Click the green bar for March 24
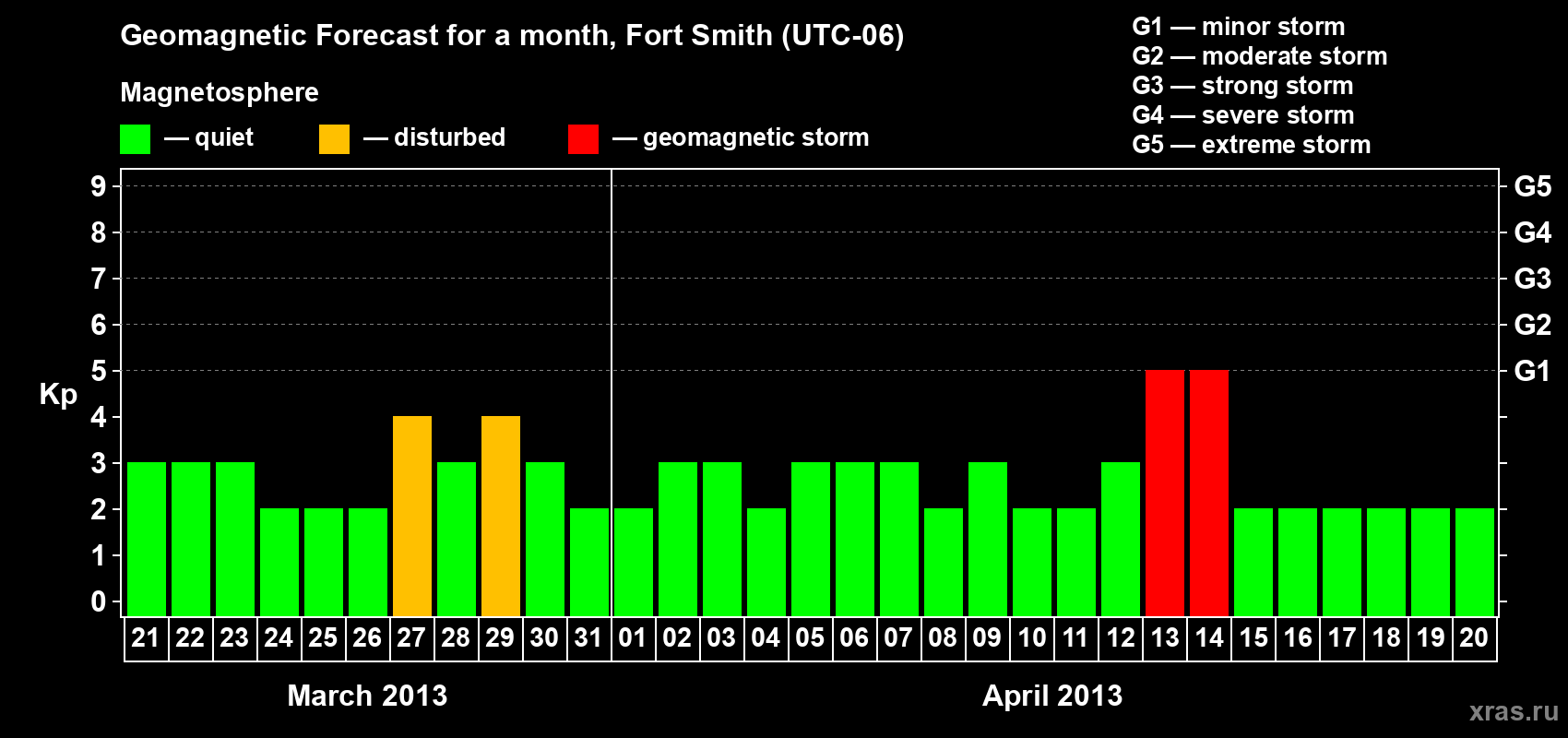 (x=279, y=563)
